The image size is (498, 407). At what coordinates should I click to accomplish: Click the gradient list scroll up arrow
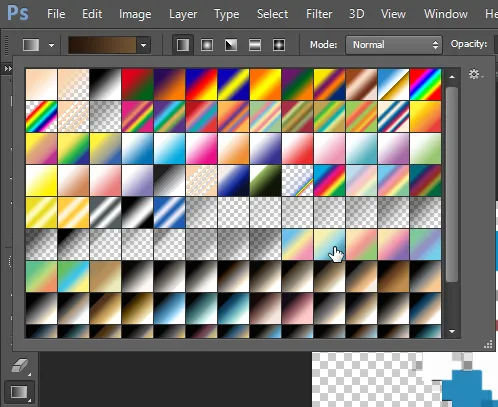tap(452, 77)
